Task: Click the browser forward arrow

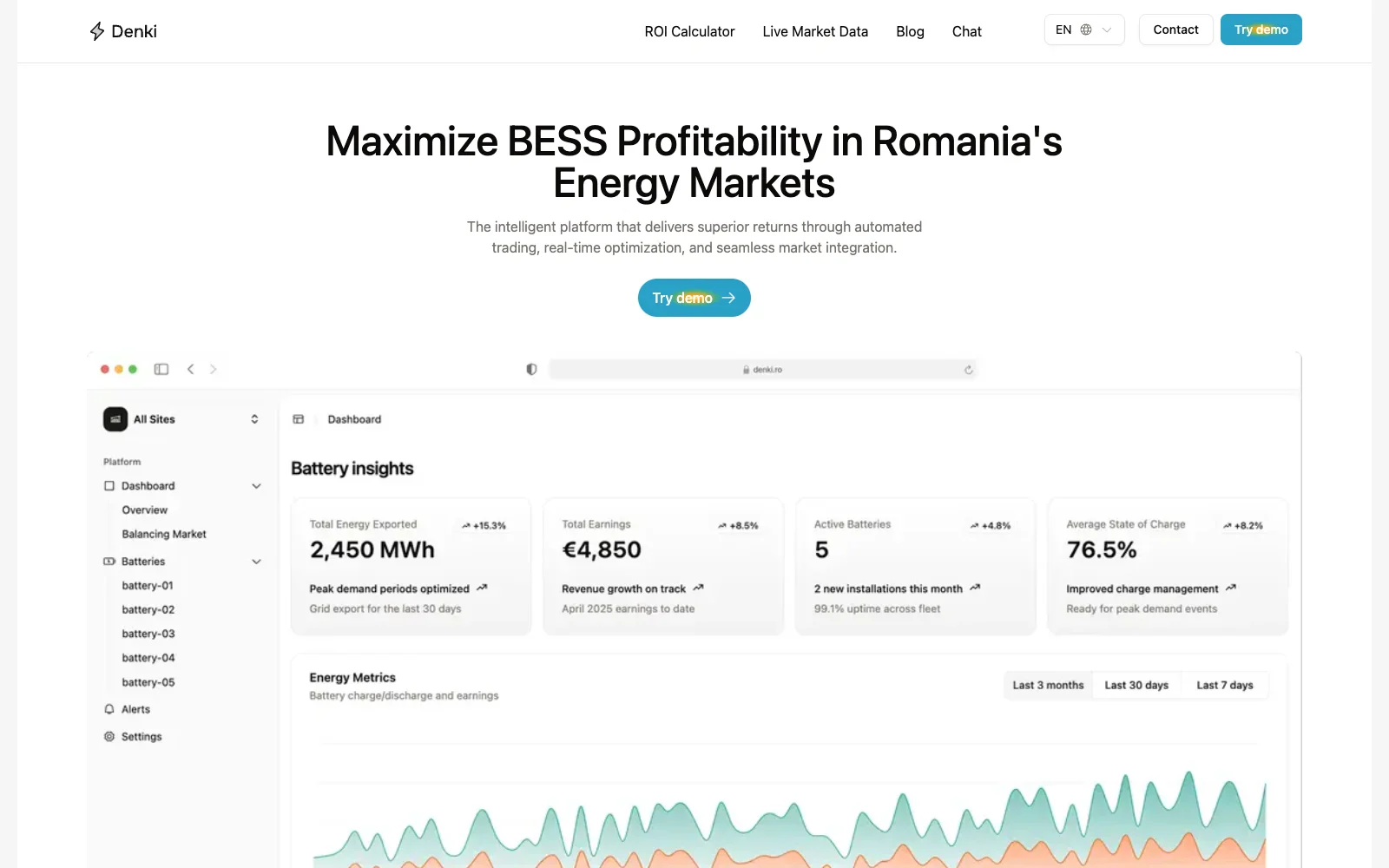Action: click(214, 369)
